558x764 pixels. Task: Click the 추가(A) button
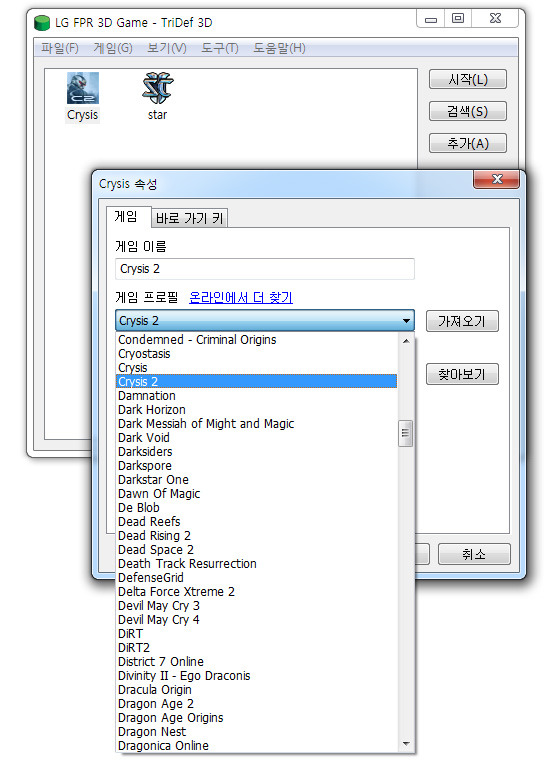click(468, 143)
